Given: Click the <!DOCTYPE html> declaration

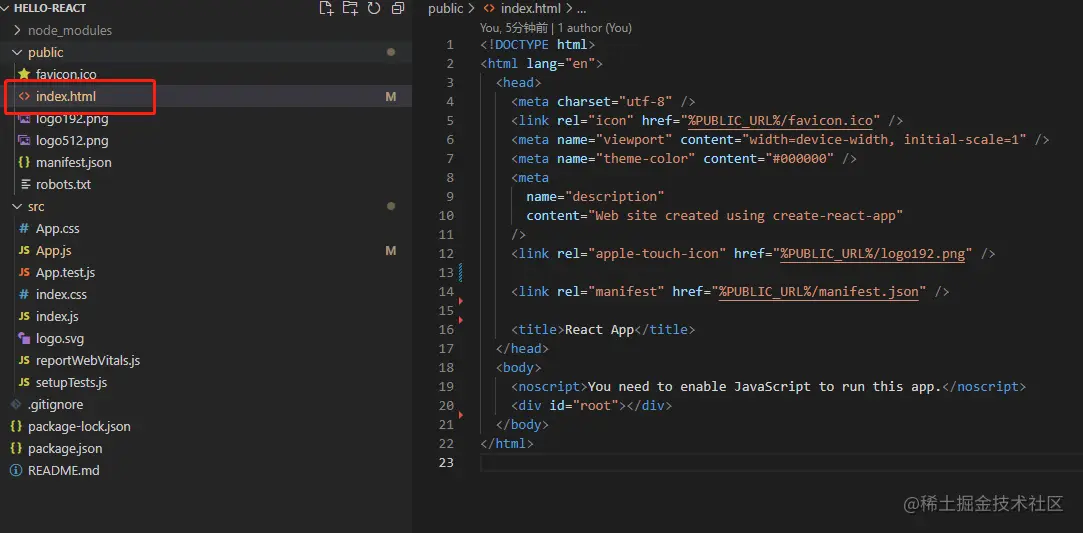Looking at the screenshot, I should [x=537, y=45].
